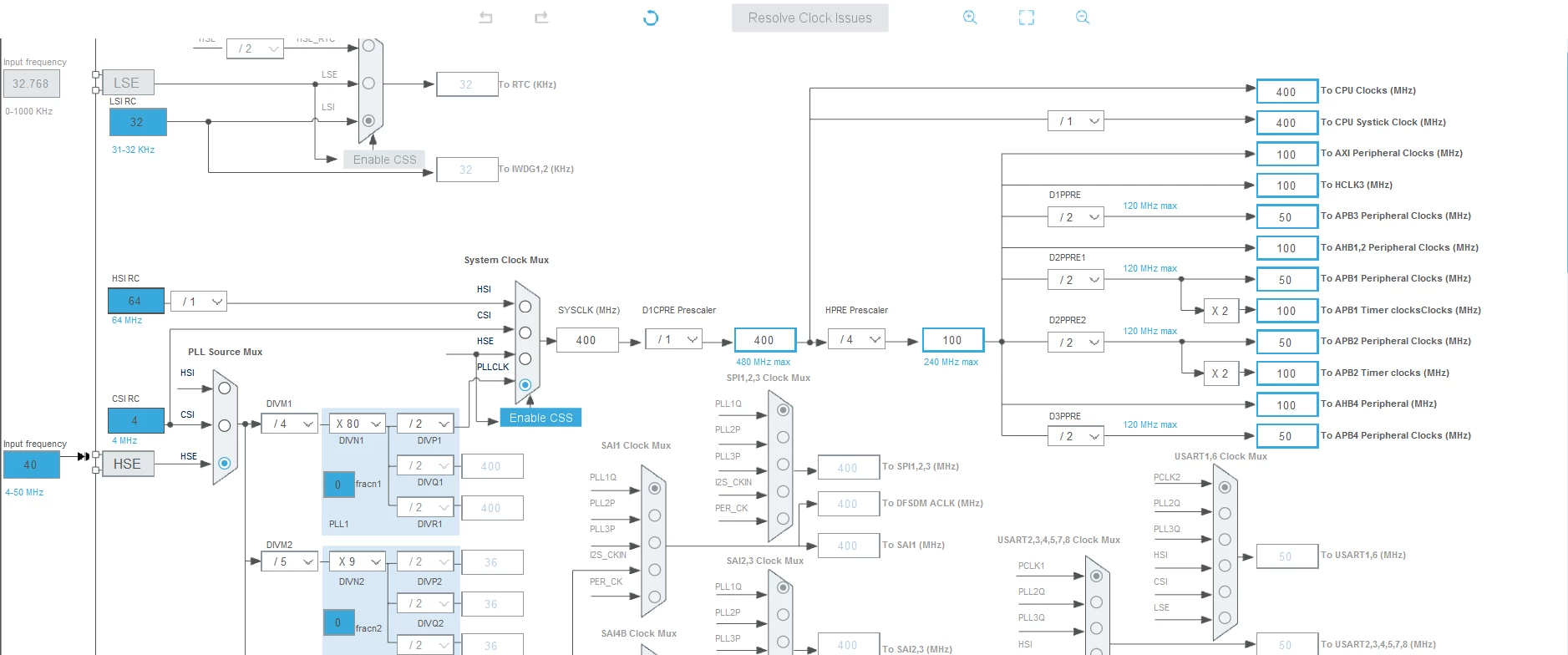Click the APB1 Timer clocks 100 field
Screen dimensions: 1568x655
pos(1286,311)
